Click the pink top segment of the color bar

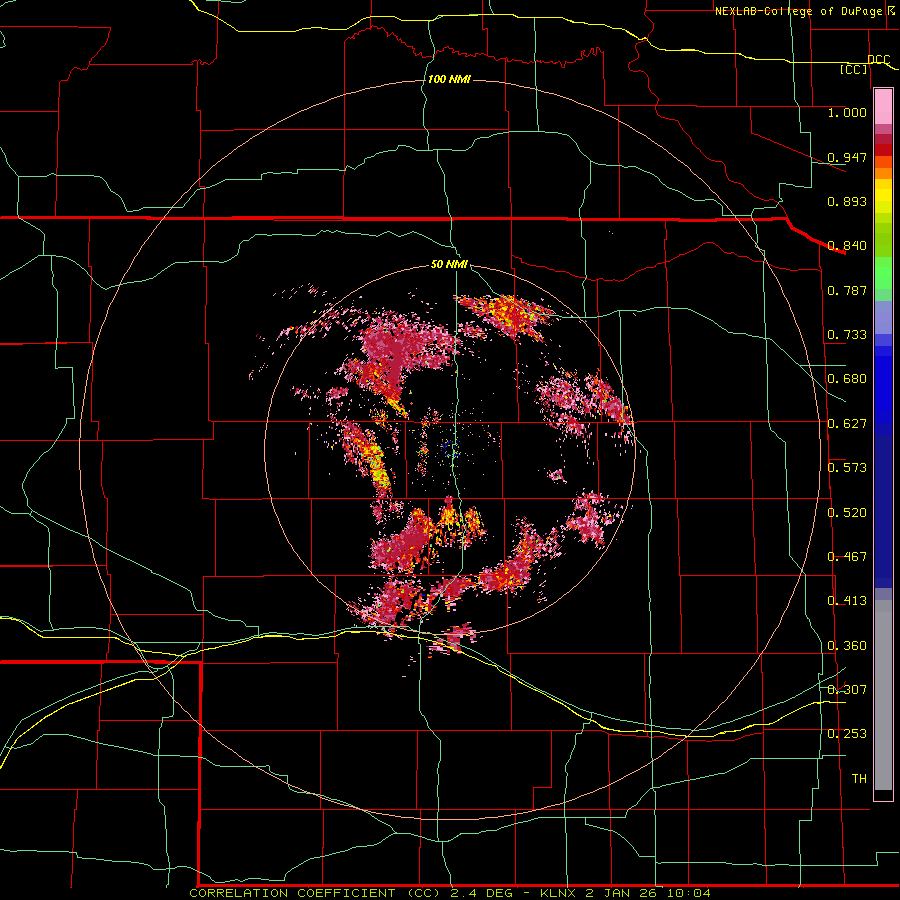(x=883, y=107)
